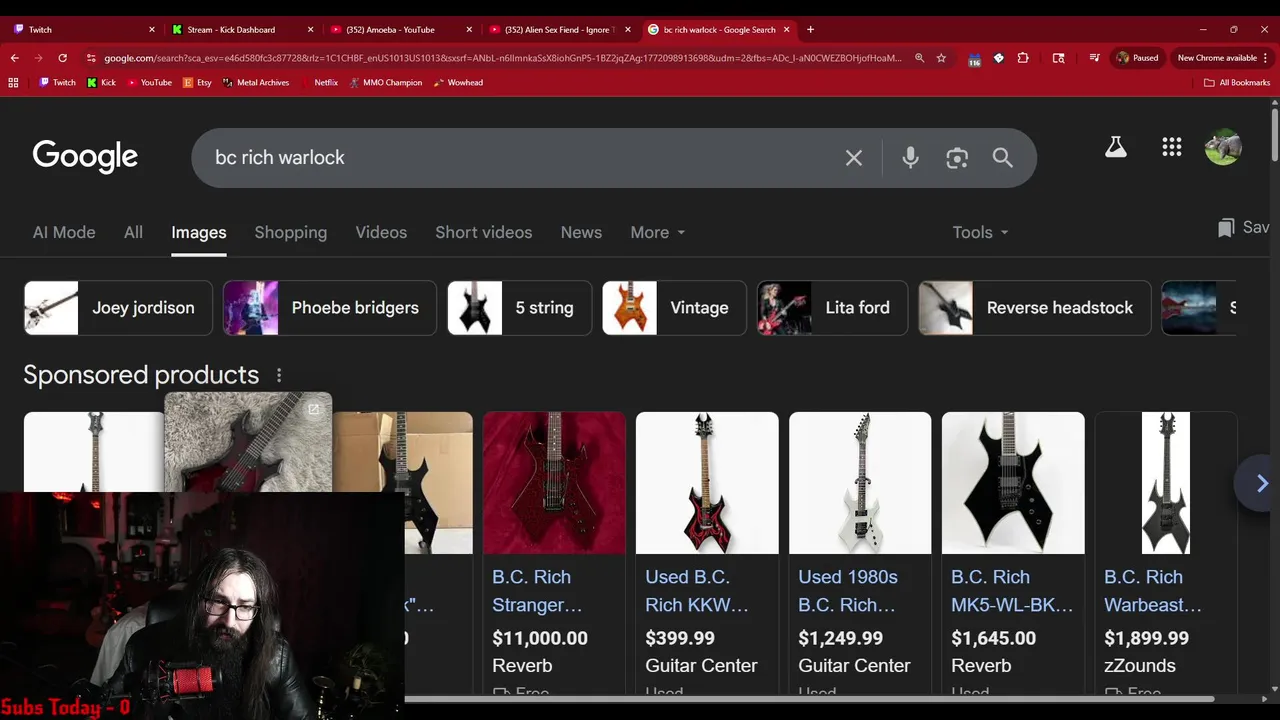Image resolution: width=1280 pixels, height=720 pixels.
Task: Filter by Lita ford chip
Action: click(833, 308)
